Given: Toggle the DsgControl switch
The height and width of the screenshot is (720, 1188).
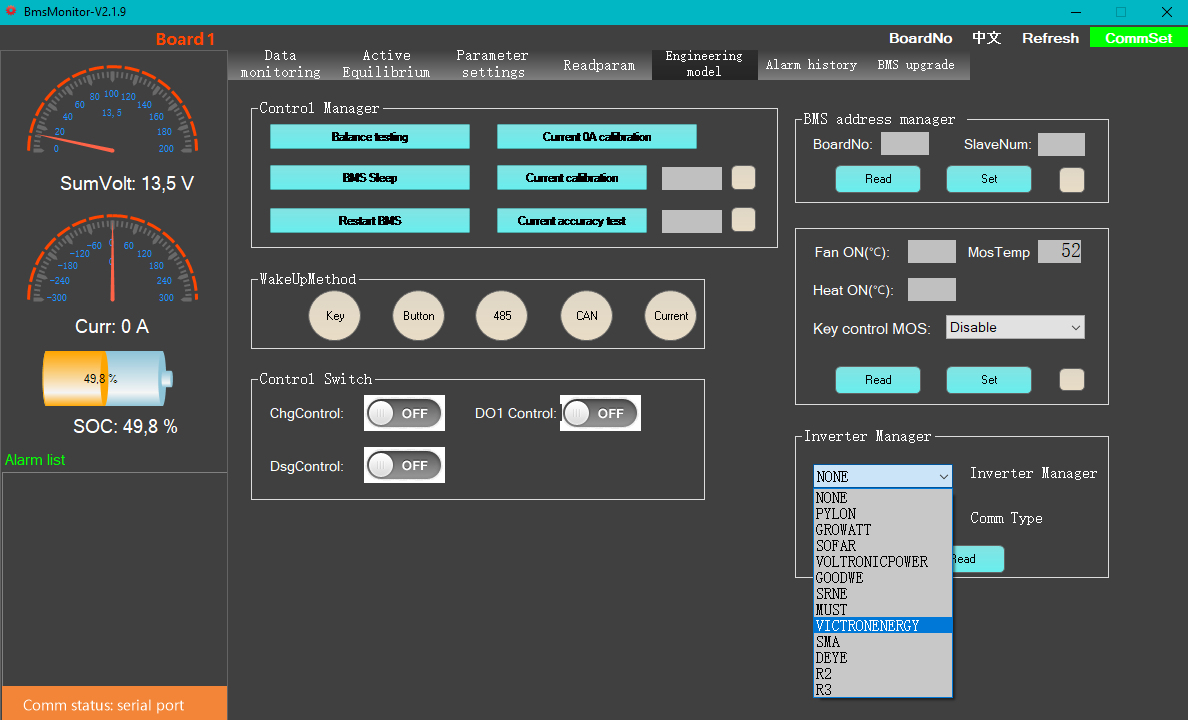Looking at the screenshot, I should pyautogui.click(x=404, y=465).
